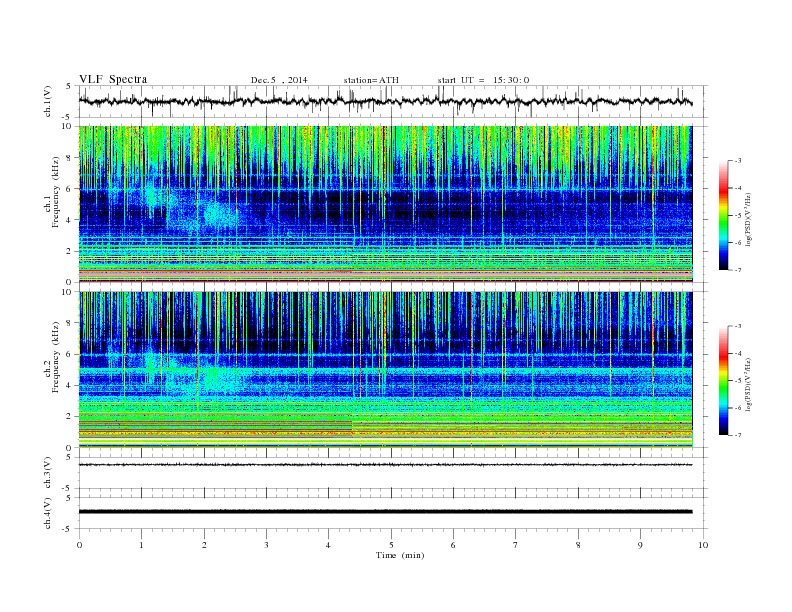Select the 'Time (min)' x-axis label

[x=400, y=555]
